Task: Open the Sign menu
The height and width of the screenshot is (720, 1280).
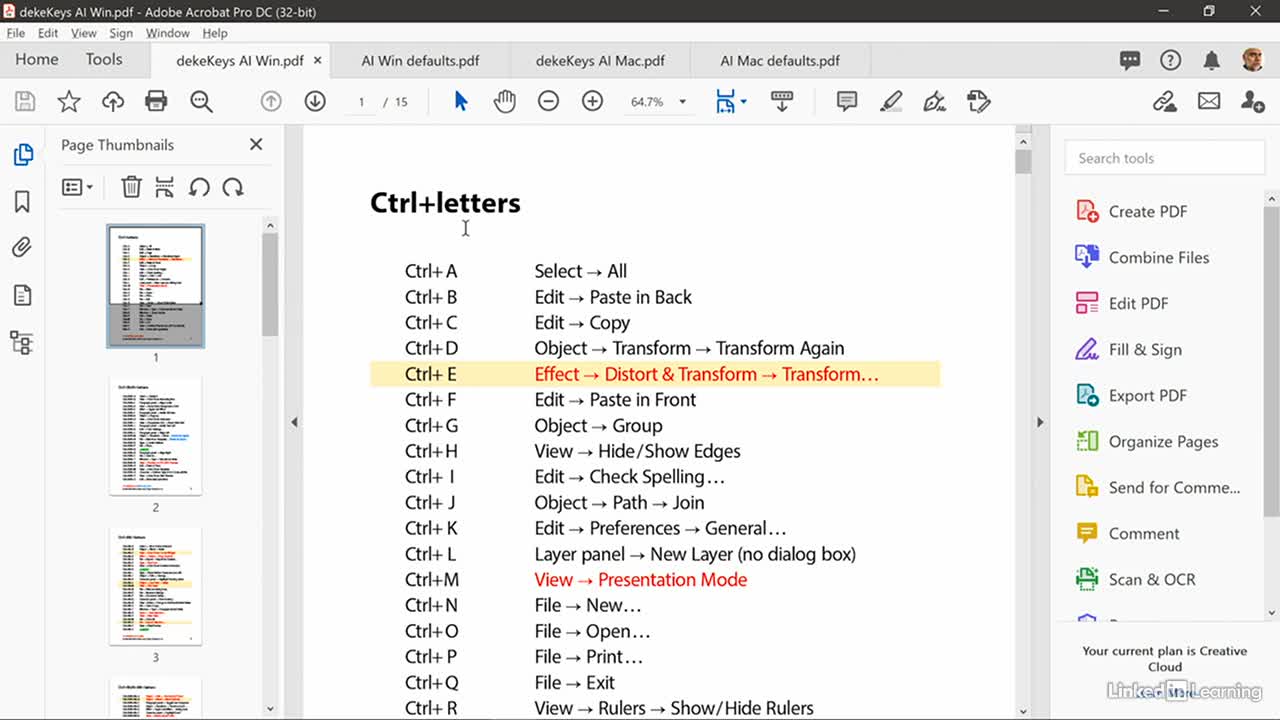Action: pos(121,33)
